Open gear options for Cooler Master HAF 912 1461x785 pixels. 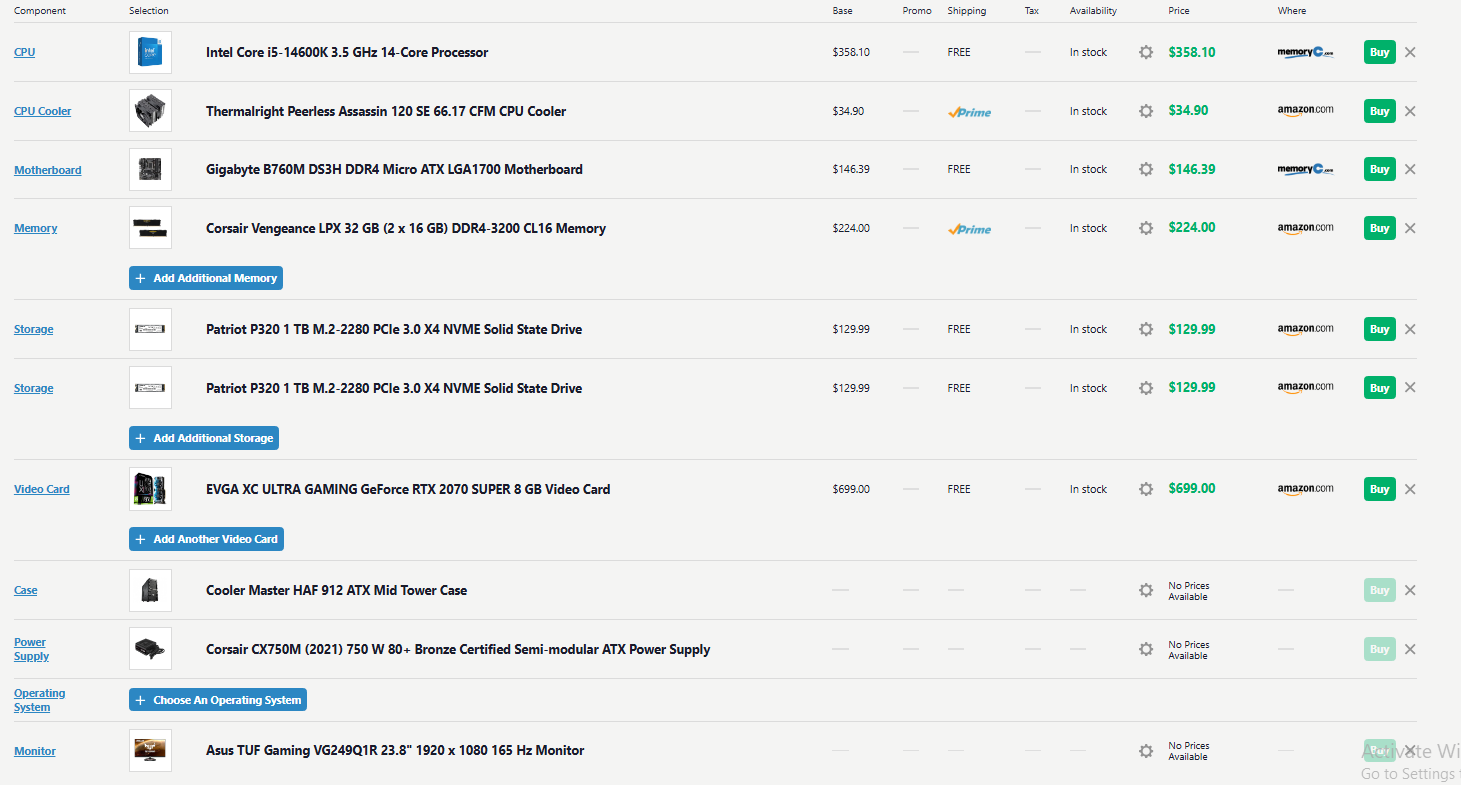click(x=1146, y=590)
